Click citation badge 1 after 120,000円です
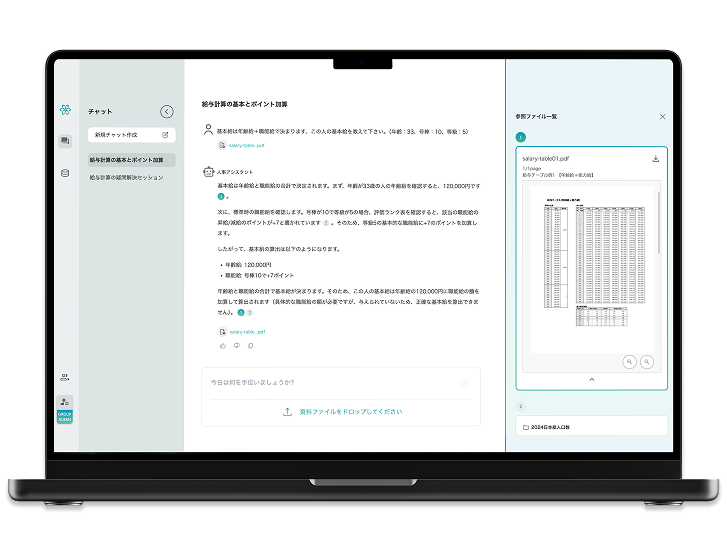The width and height of the screenshot is (727, 547). pyautogui.click(x=221, y=197)
